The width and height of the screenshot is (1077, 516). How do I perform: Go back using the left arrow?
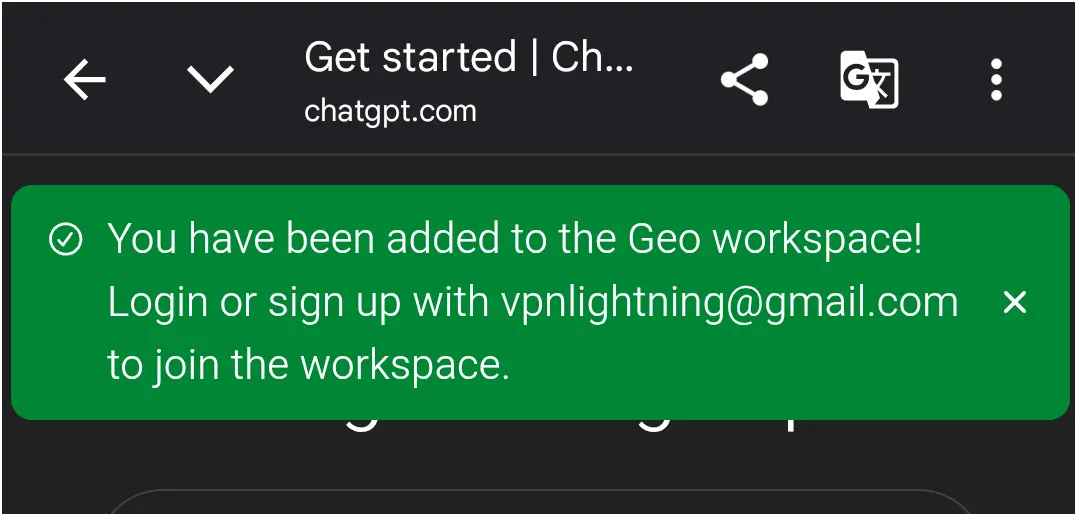(x=84, y=80)
